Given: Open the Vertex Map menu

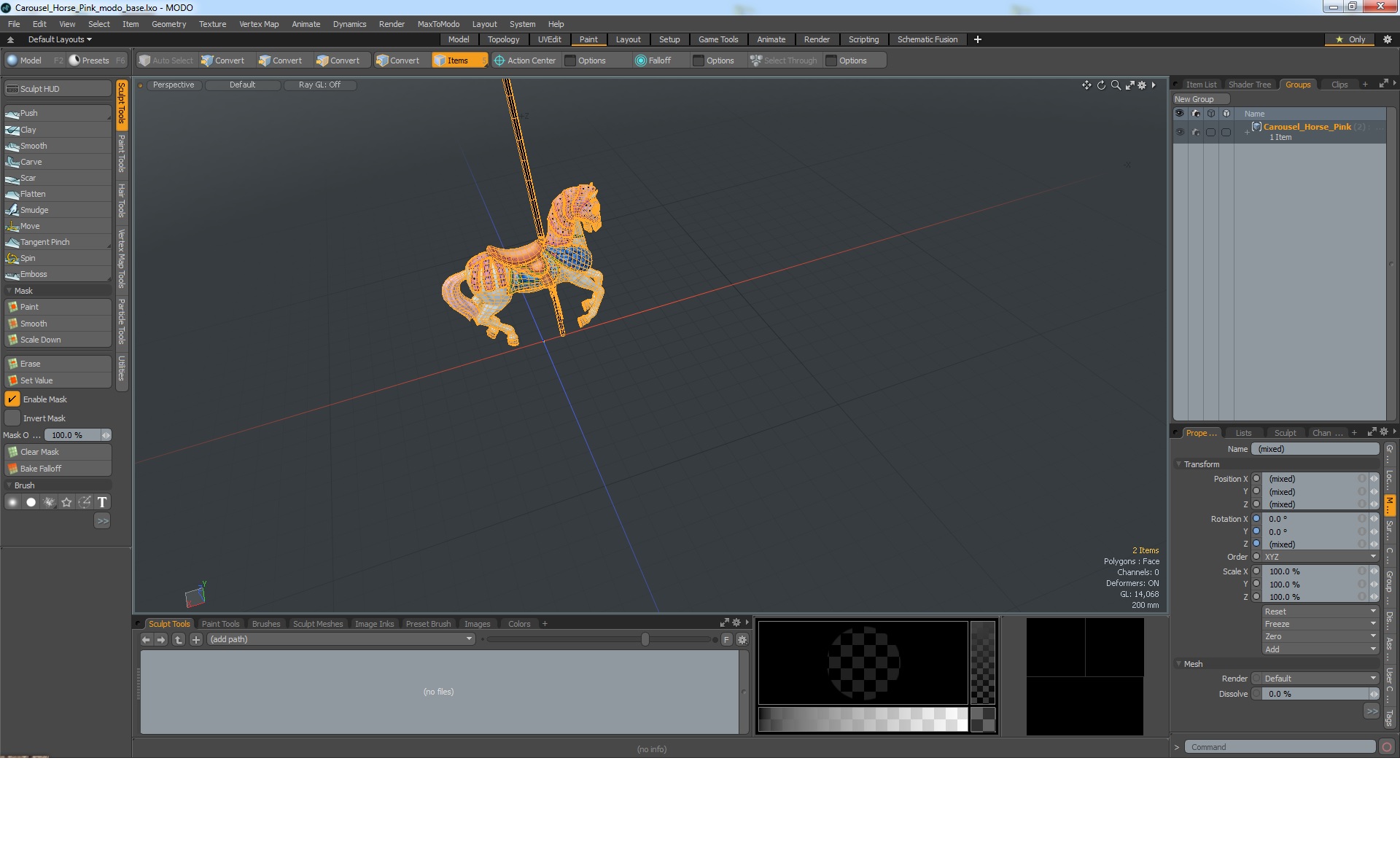Looking at the screenshot, I should [x=259, y=24].
